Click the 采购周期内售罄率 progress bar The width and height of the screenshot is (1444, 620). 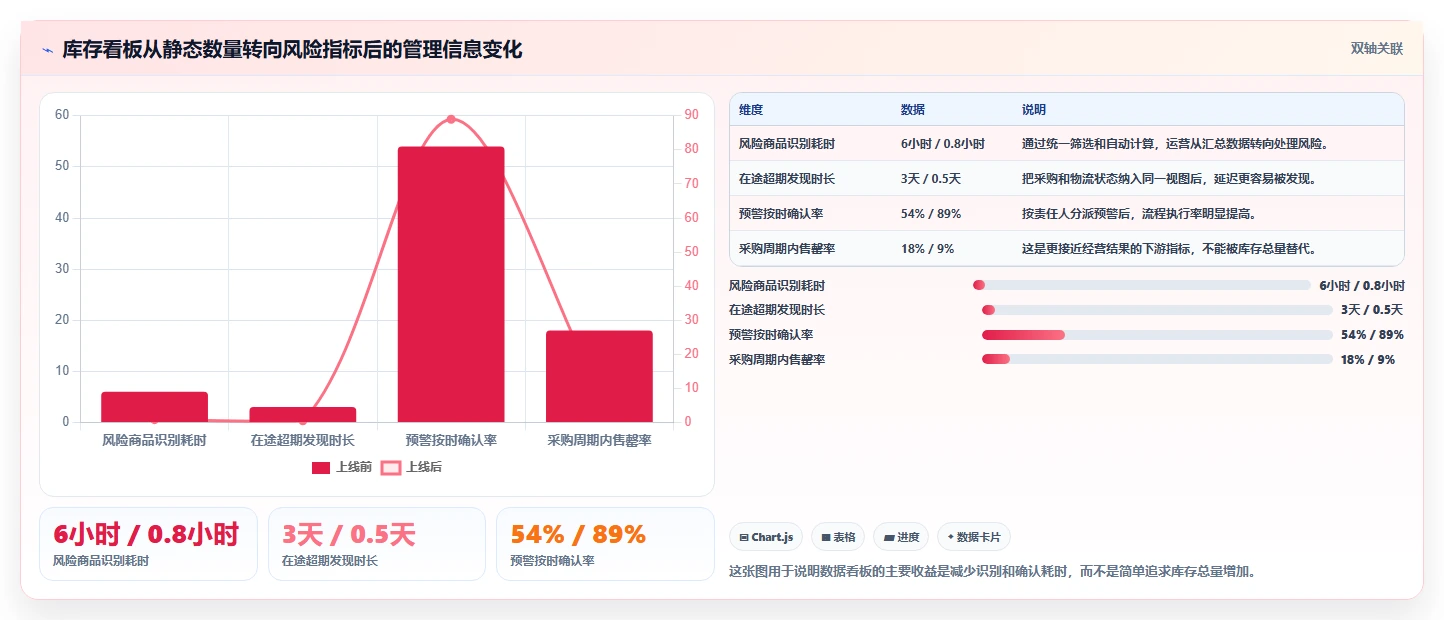1157,359
